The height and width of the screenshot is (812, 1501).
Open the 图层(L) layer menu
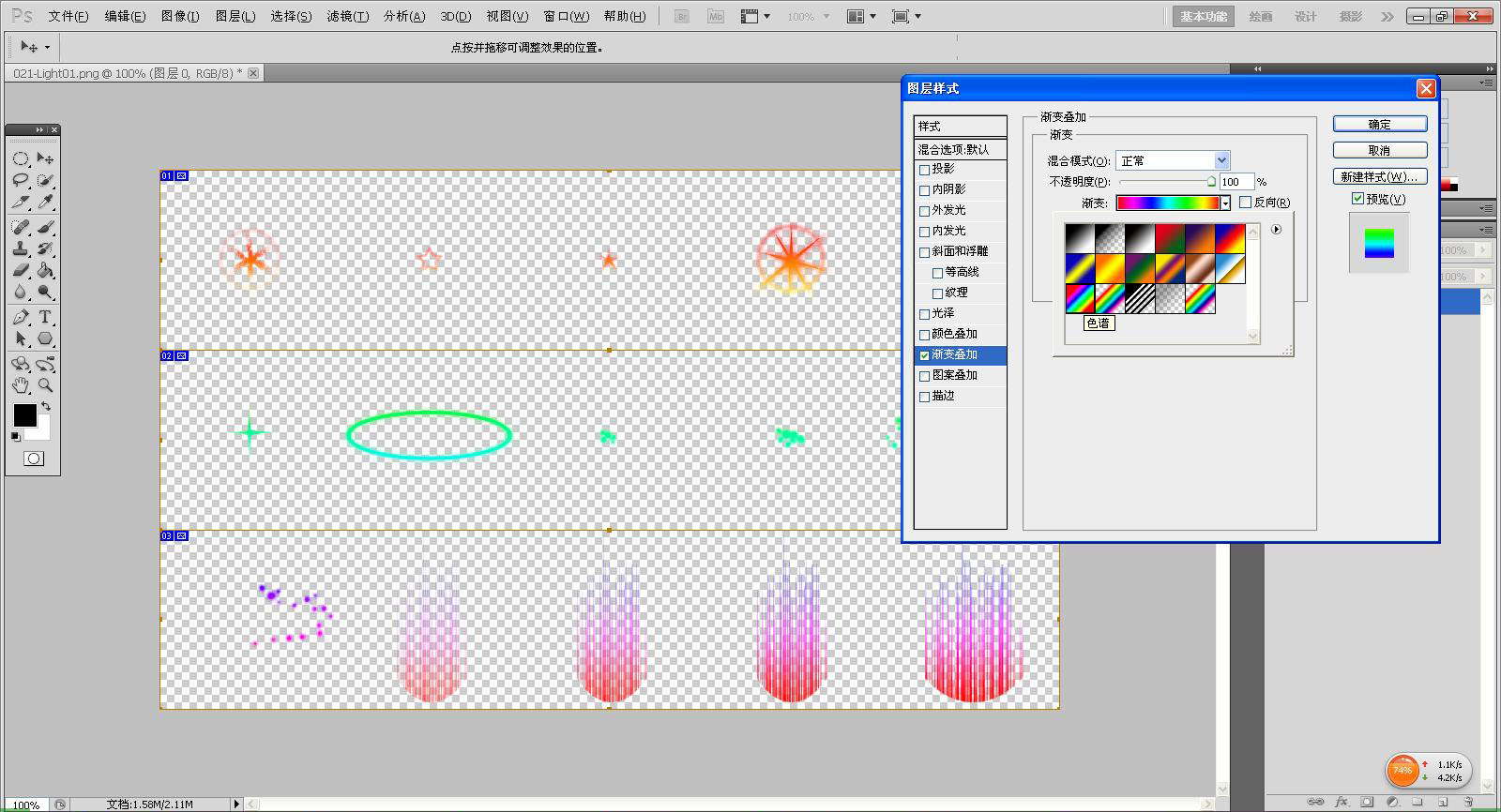click(235, 17)
